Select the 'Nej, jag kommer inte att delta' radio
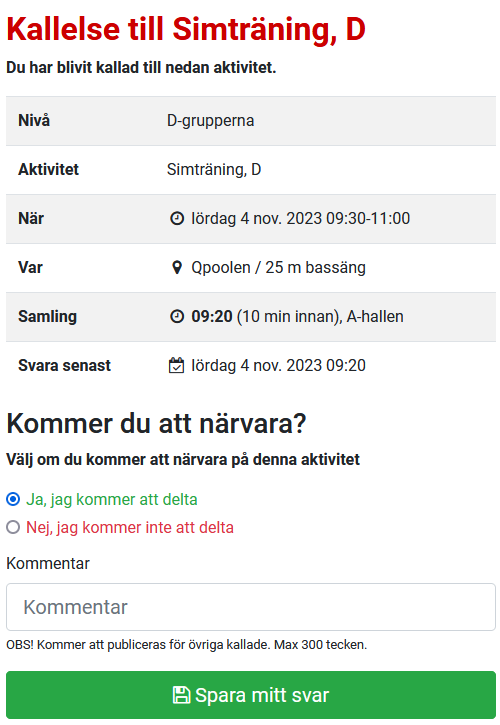The image size is (500, 725). 13,527
